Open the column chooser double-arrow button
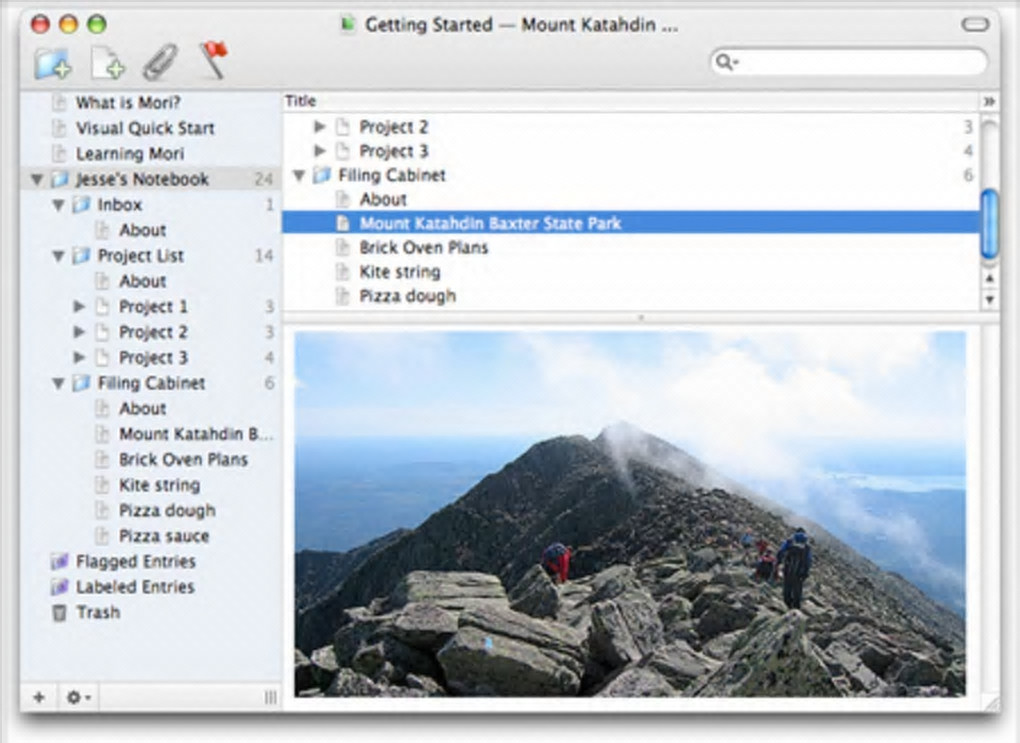 pos(989,101)
